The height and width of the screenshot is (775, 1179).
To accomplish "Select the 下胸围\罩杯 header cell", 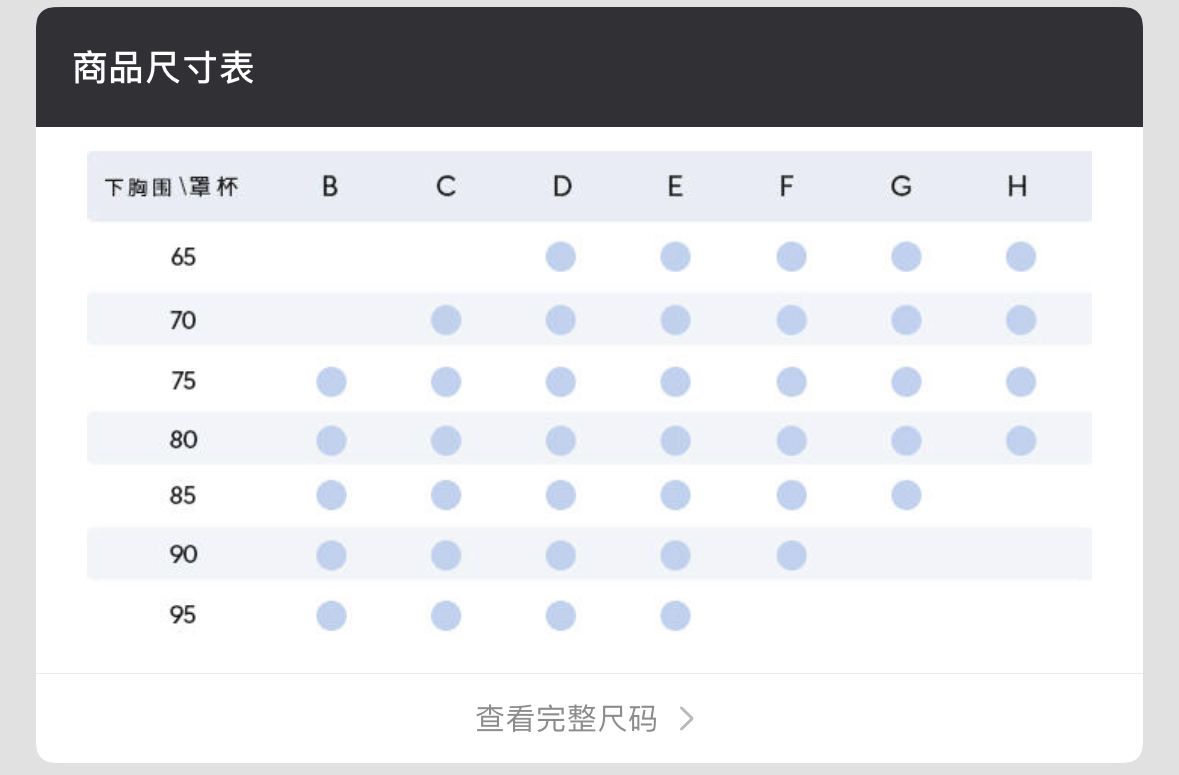I will [171, 187].
